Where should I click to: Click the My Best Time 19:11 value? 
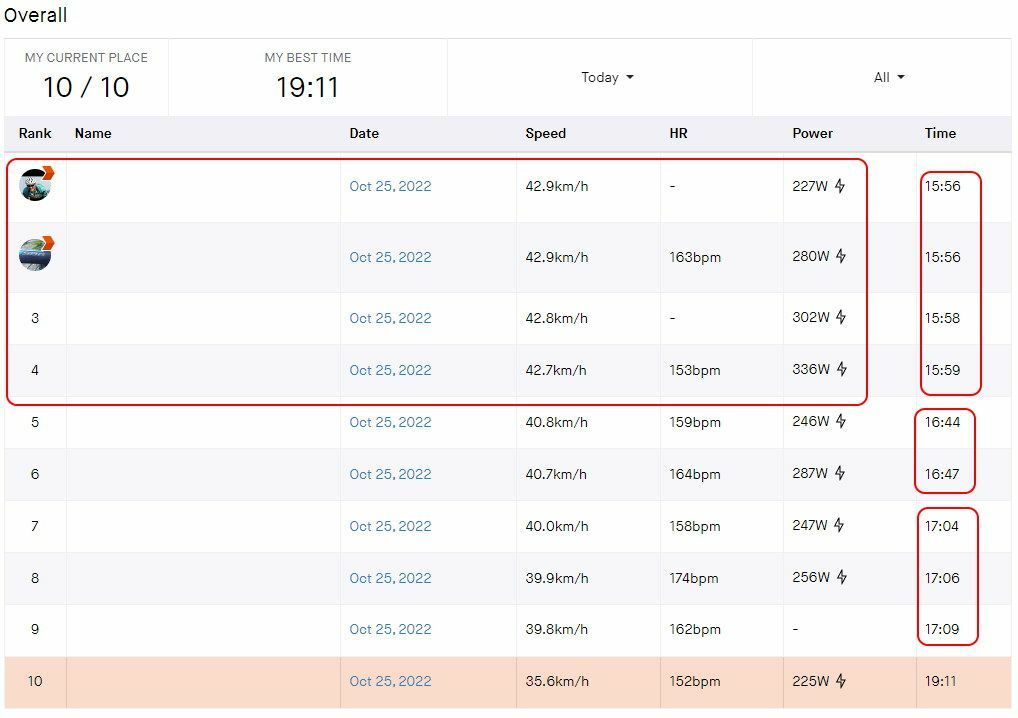point(307,87)
